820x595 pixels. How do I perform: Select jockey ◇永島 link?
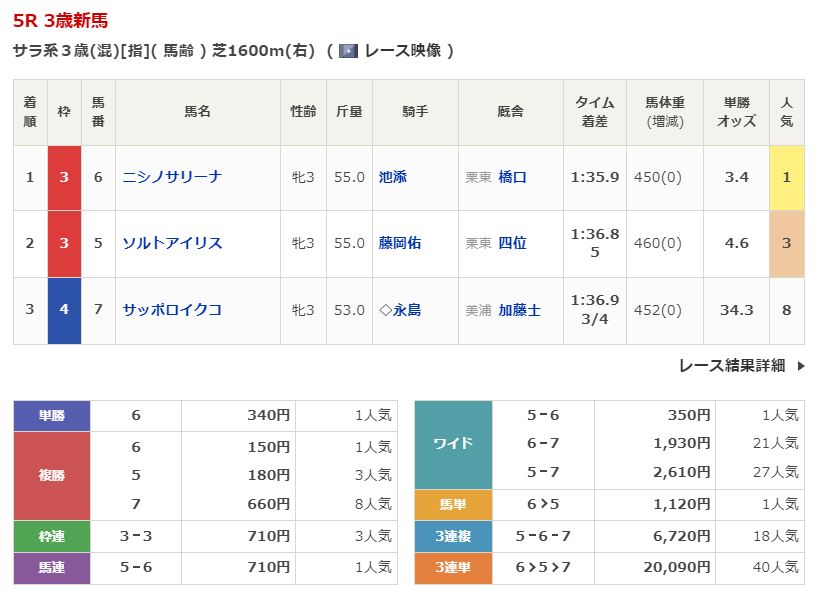pos(400,310)
